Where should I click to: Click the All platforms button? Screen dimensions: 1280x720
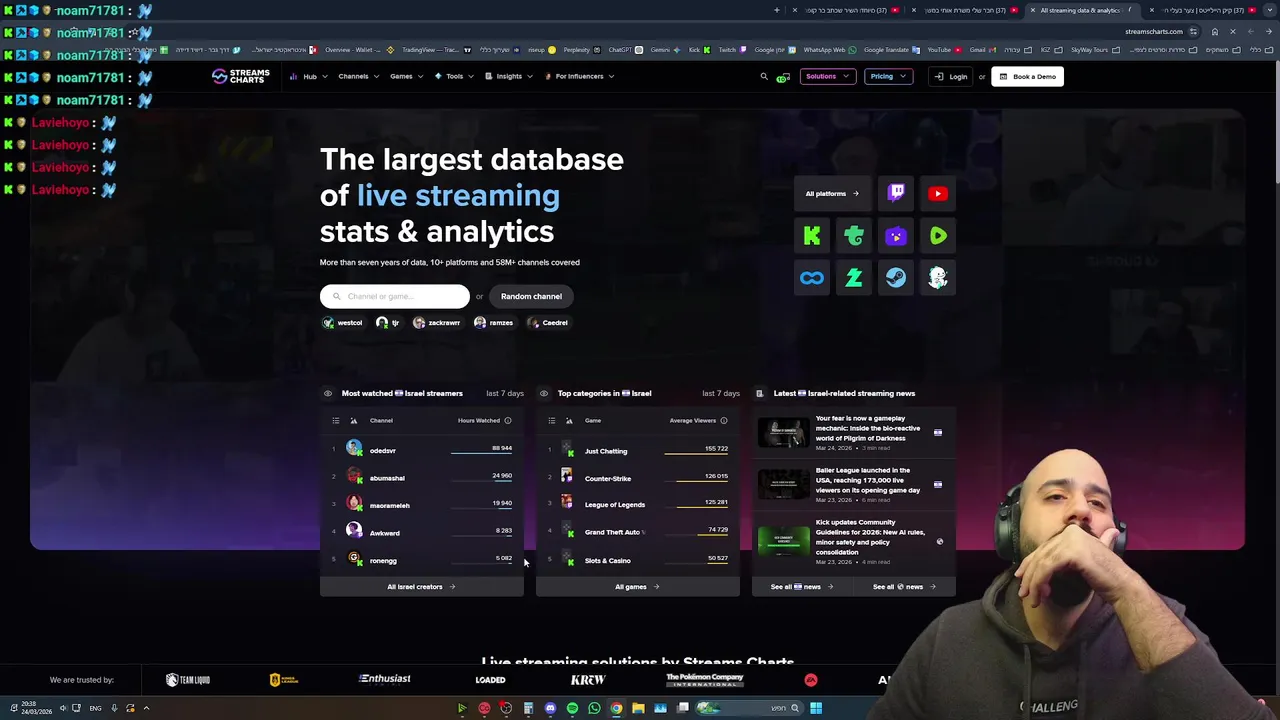[832, 193]
